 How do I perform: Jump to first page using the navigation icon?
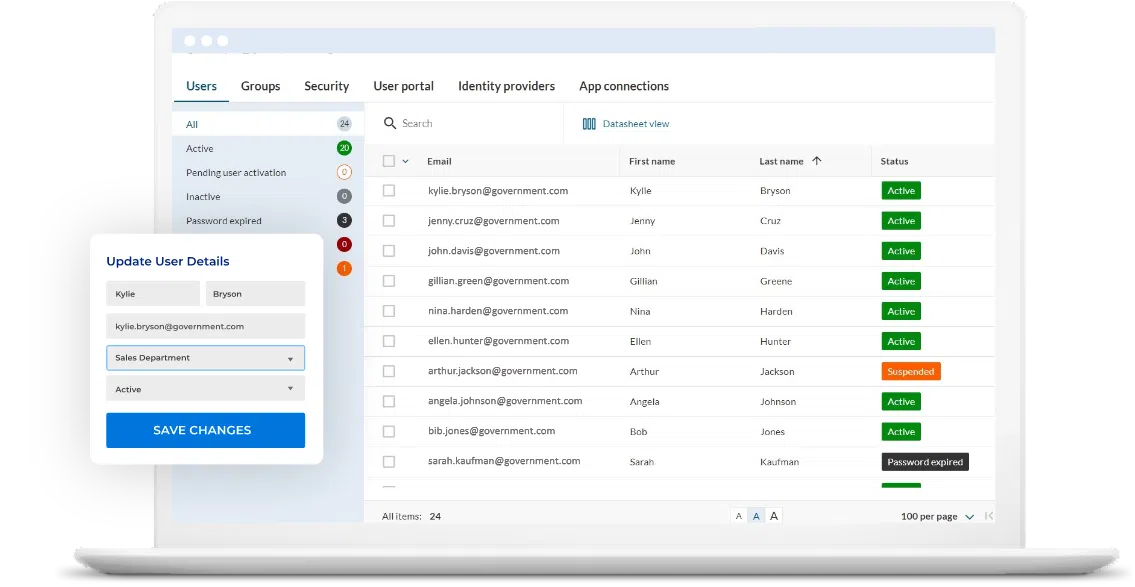(x=988, y=515)
